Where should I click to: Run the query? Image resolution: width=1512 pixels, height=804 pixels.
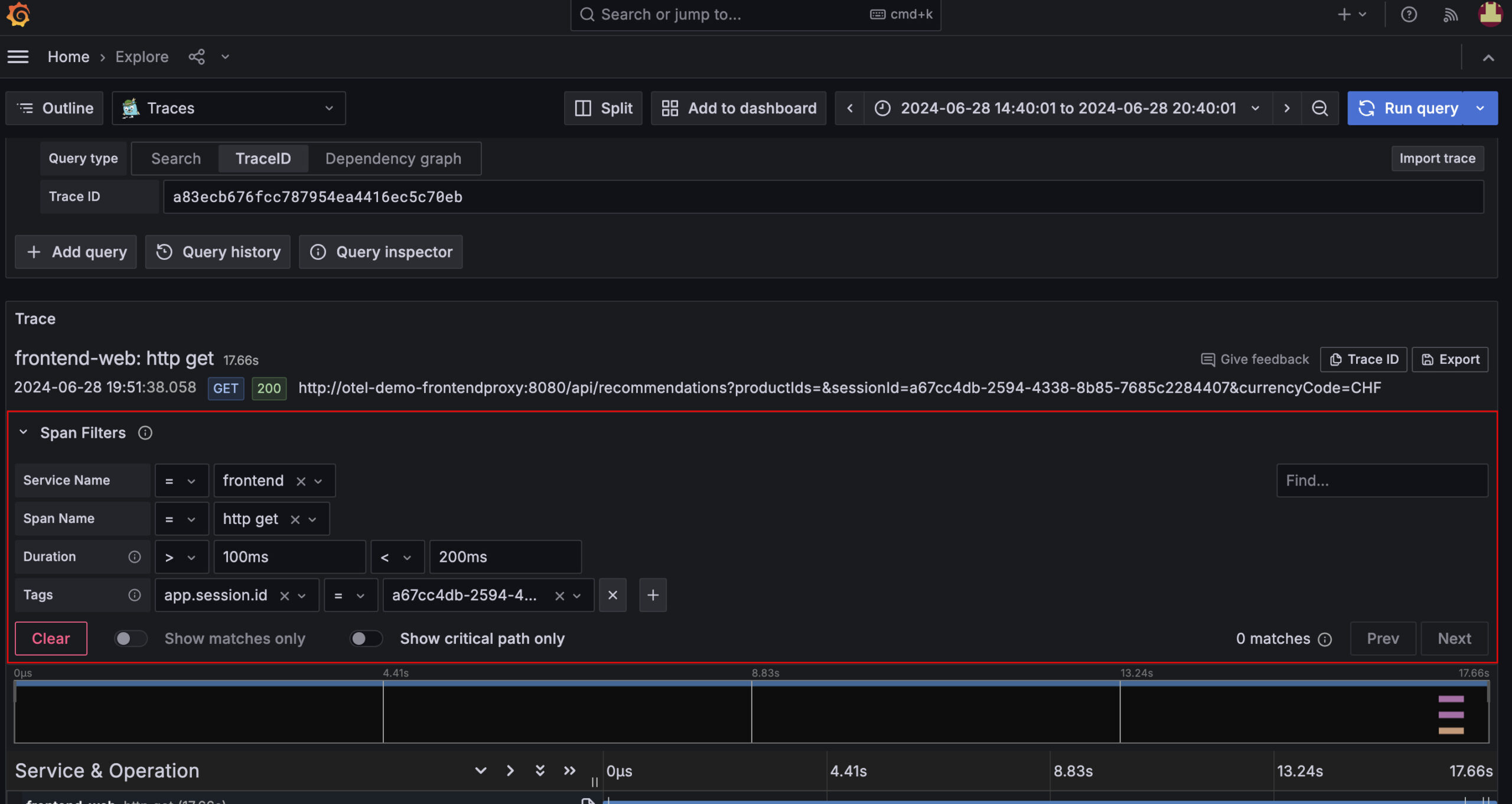pos(1406,108)
